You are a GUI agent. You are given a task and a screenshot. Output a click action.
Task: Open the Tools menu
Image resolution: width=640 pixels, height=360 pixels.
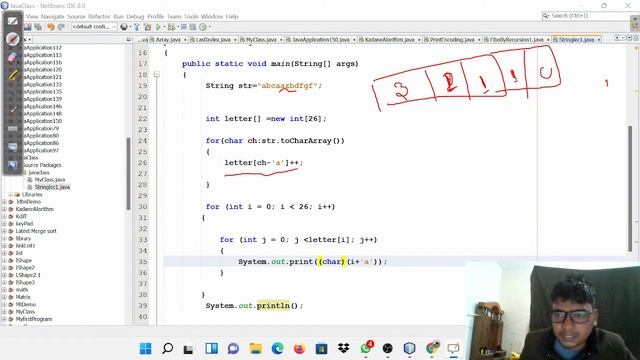[x=191, y=17]
